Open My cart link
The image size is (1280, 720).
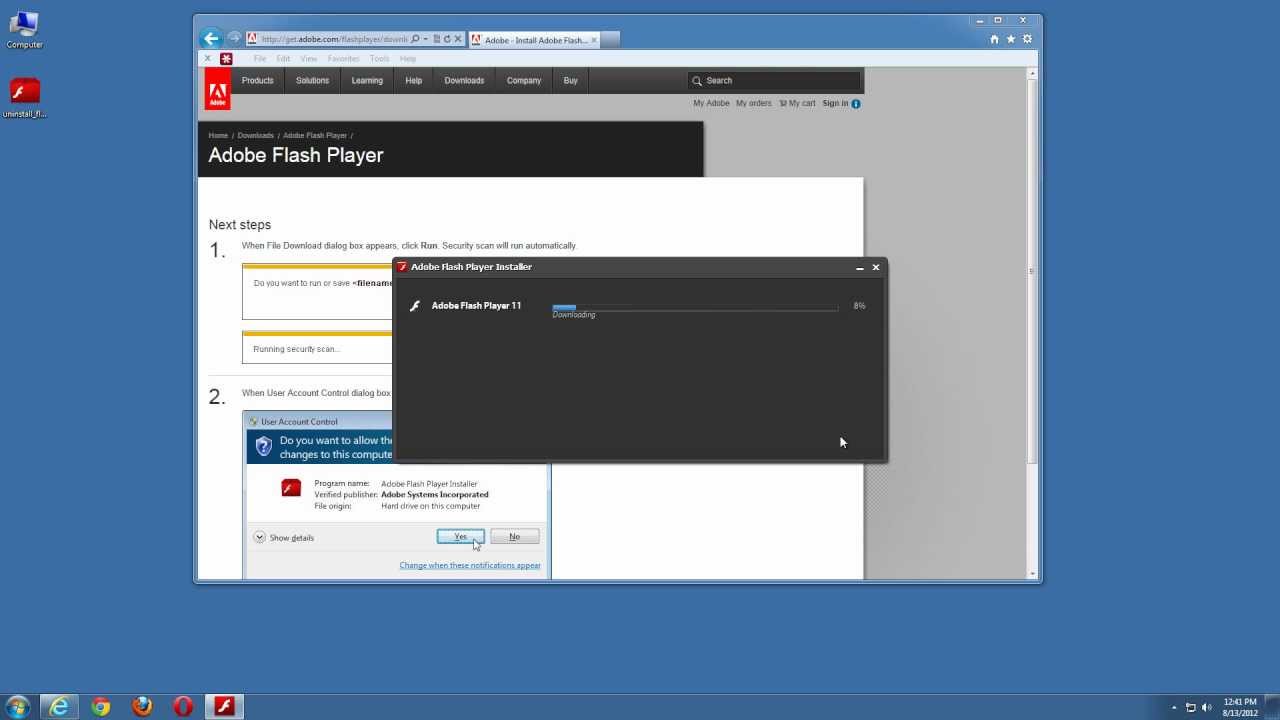(797, 103)
